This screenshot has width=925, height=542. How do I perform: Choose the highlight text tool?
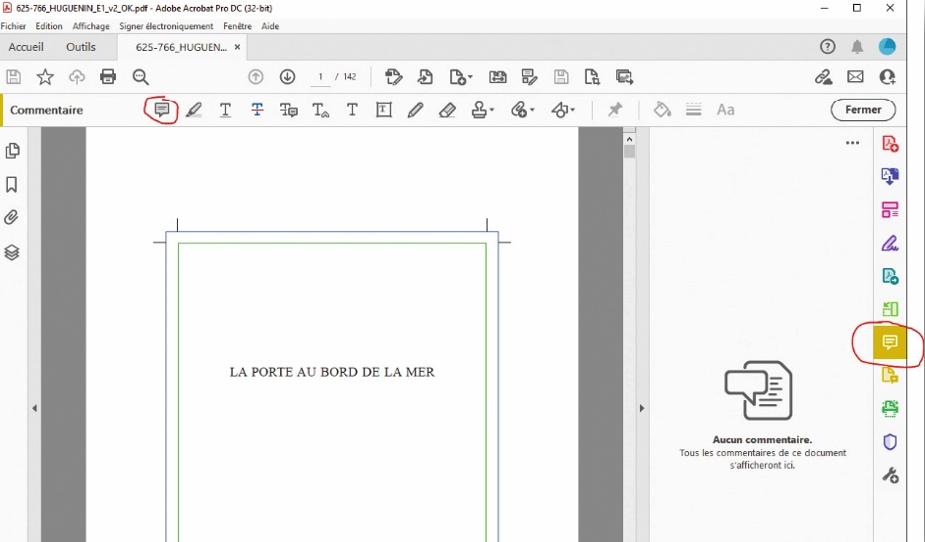point(194,110)
